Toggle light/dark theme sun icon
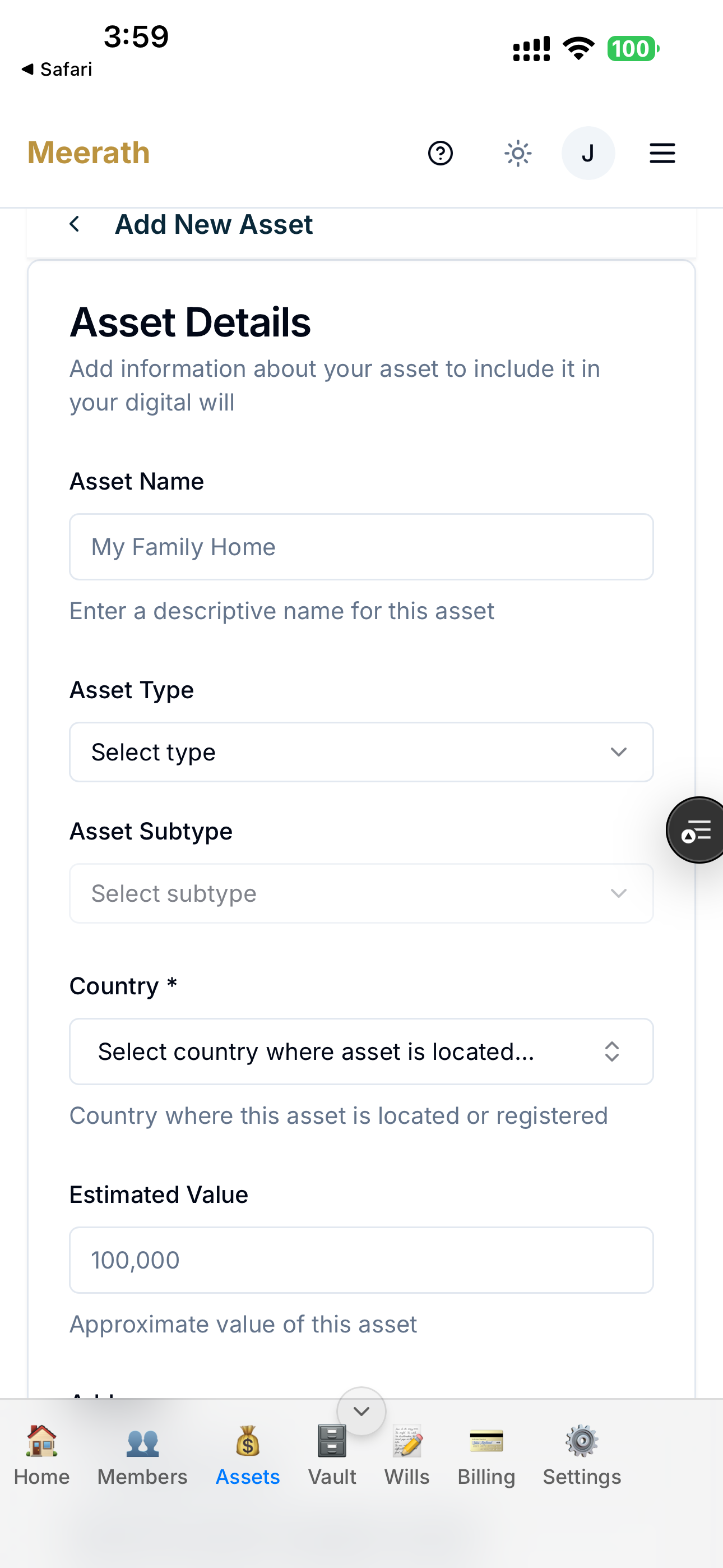This screenshot has height=1568, width=723. [518, 153]
